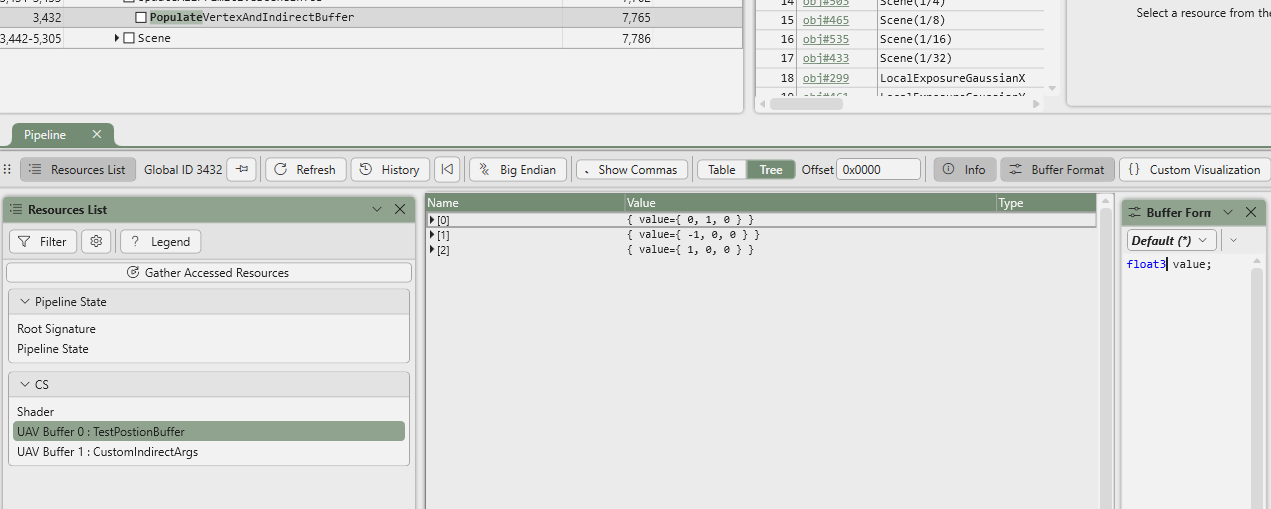Toggle Show Commas option
The image size is (1271, 509).
pos(633,170)
